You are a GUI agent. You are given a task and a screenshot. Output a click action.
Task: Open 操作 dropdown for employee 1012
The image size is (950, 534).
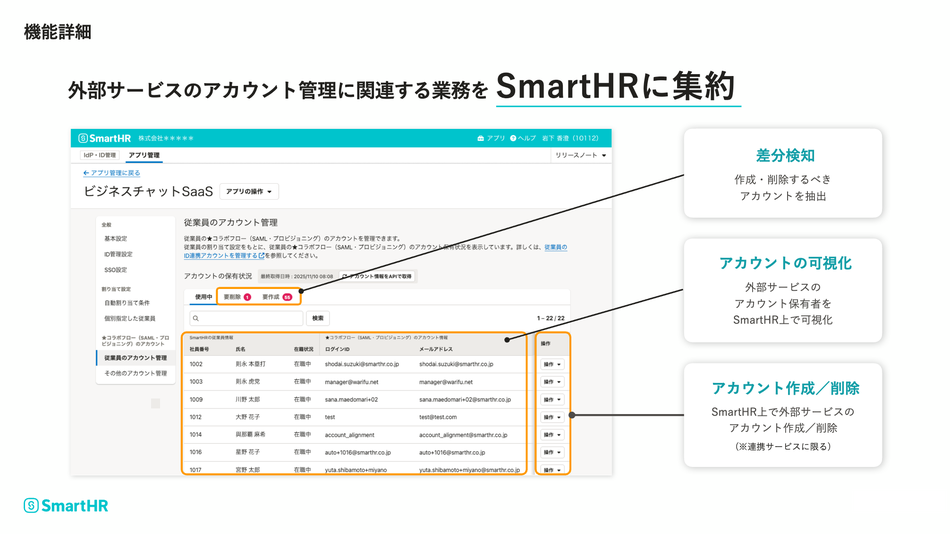click(552, 417)
